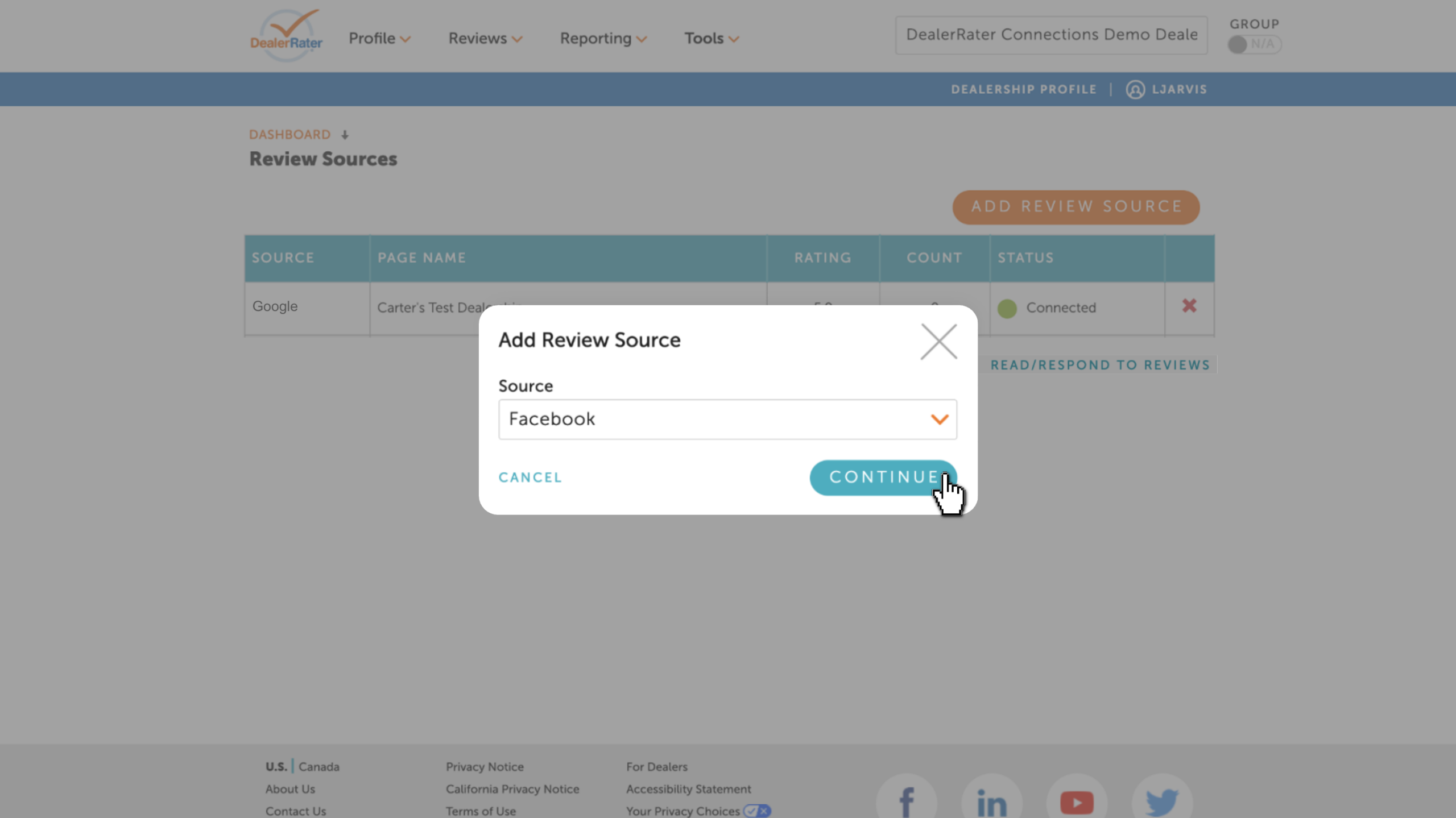Screen dimensions: 1456x818
Task: Click the green Connected status dot
Action: (1007, 308)
